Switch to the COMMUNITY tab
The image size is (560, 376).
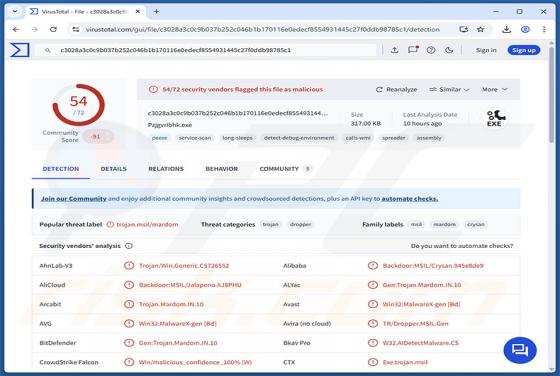[285, 169]
